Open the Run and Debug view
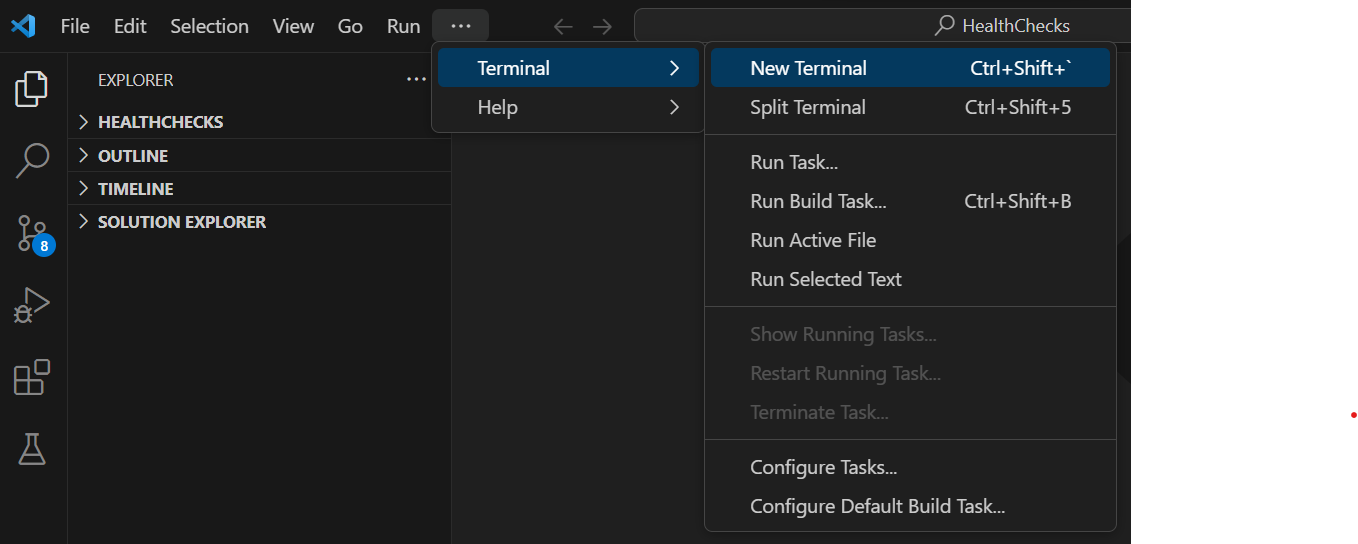The height and width of the screenshot is (544, 1358). [x=32, y=305]
